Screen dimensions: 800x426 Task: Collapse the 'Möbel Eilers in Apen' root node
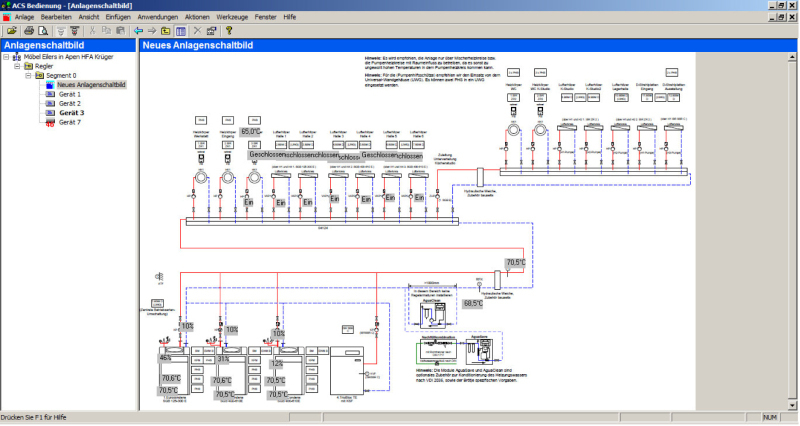coord(6,57)
